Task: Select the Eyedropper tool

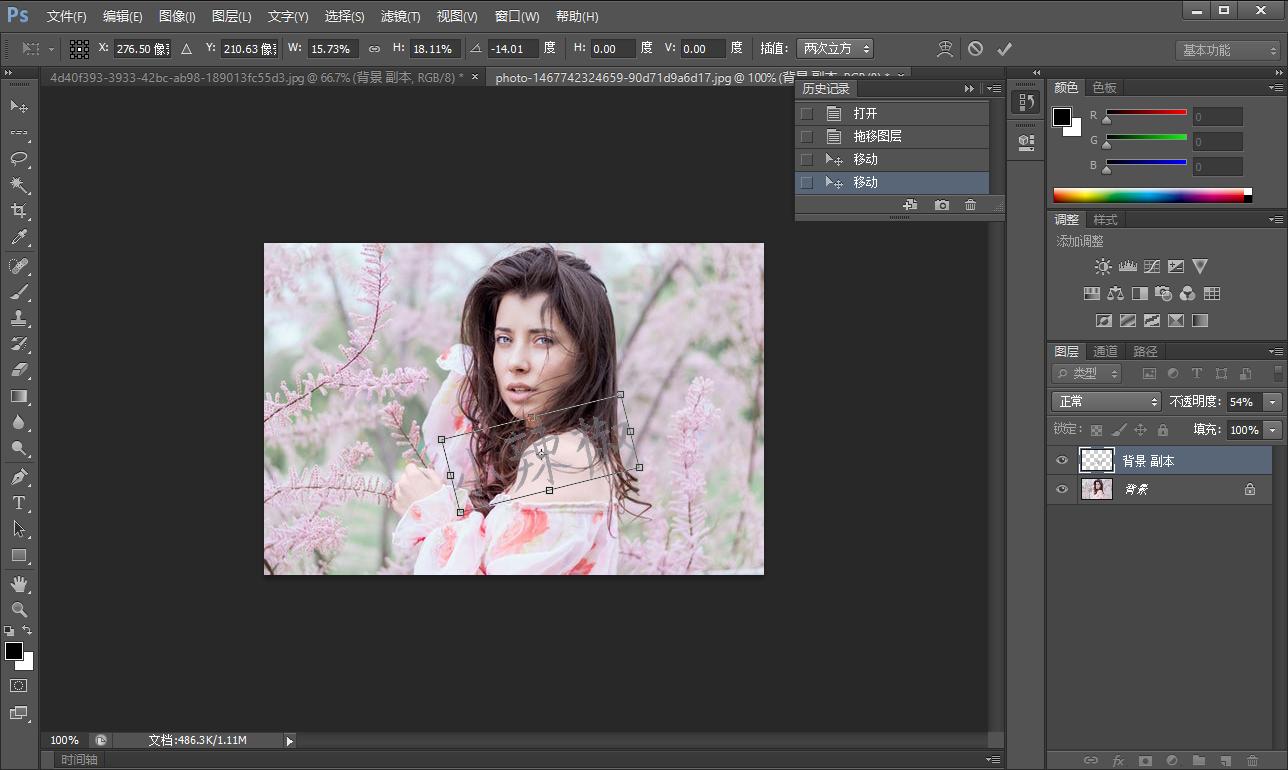Action: click(19, 238)
